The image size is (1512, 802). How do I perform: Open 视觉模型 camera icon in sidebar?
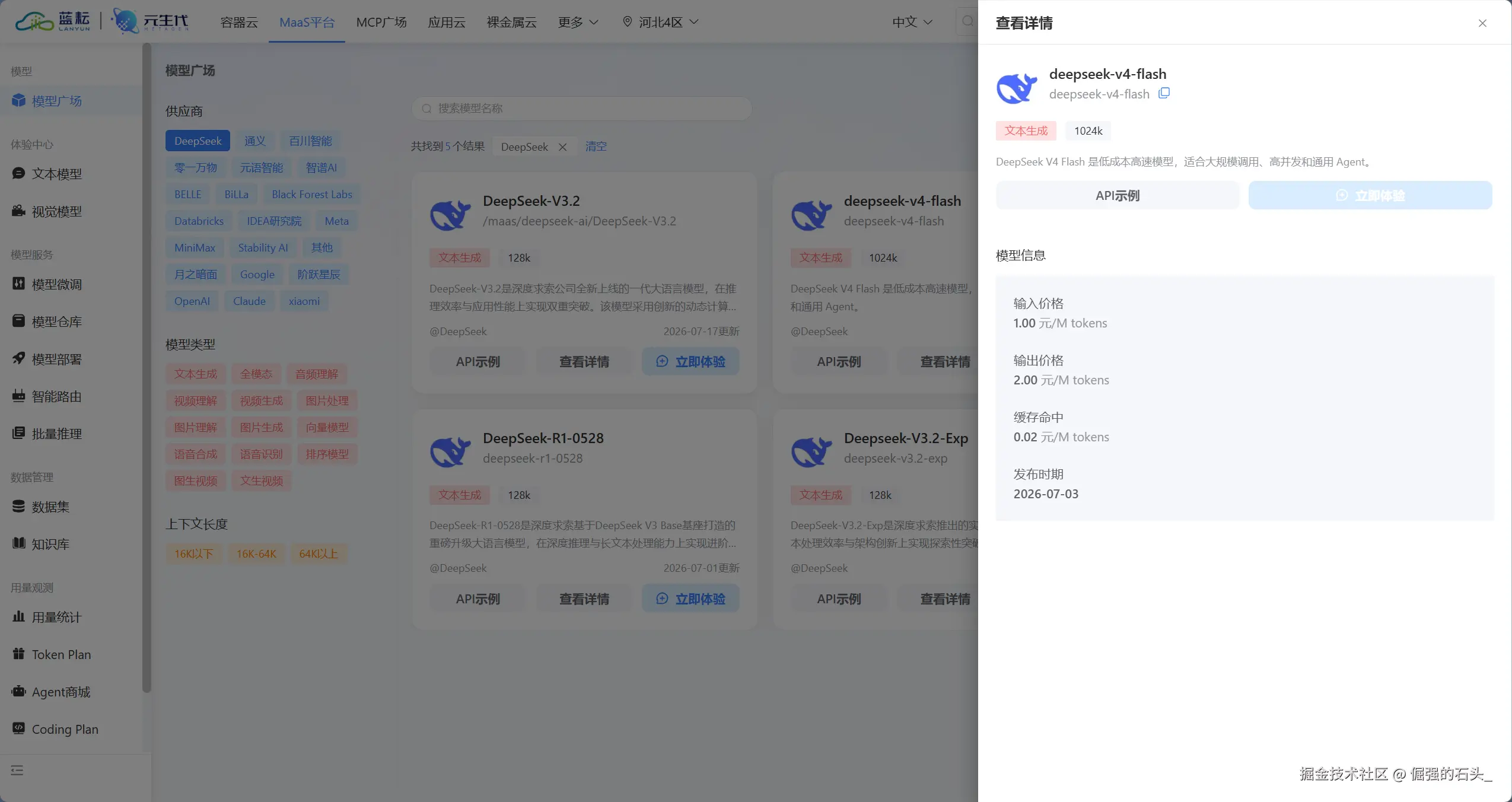(x=18, y=211)
